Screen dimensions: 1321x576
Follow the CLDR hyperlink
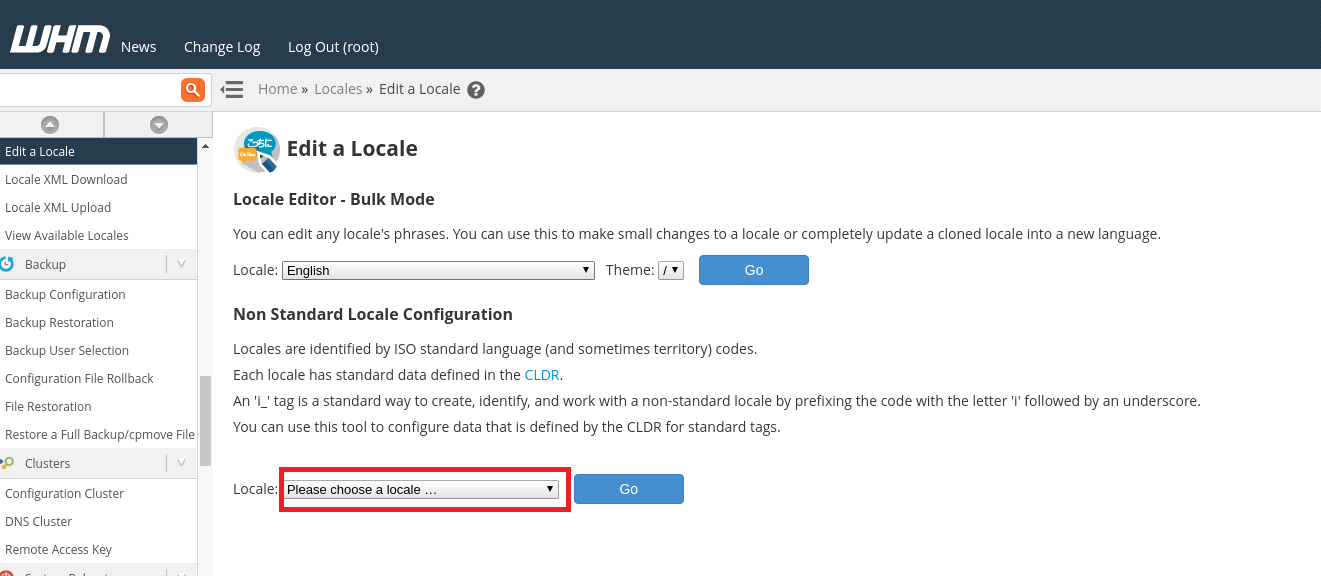(x=541, y=374)
